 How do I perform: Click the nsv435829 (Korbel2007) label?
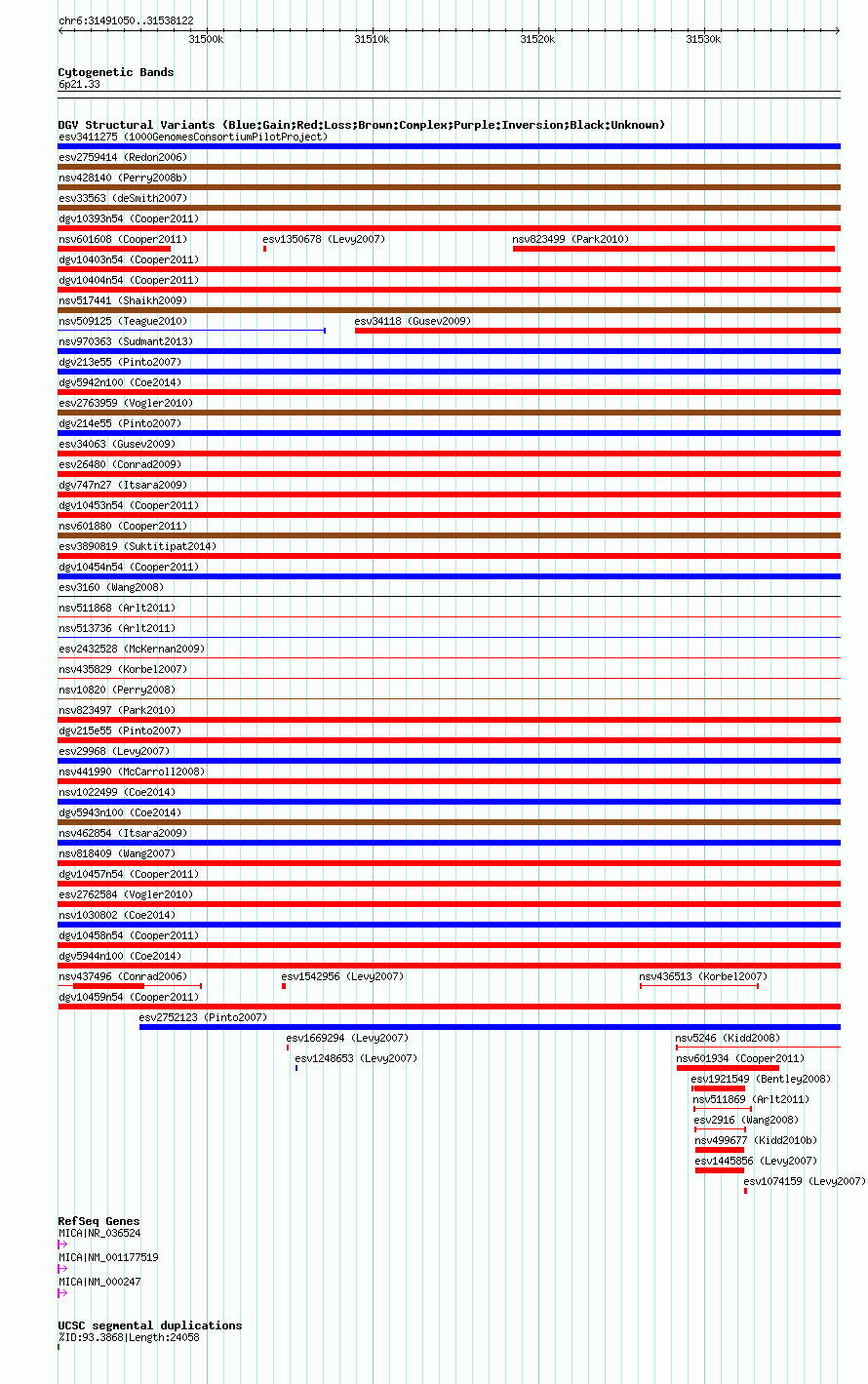point(123,669)
